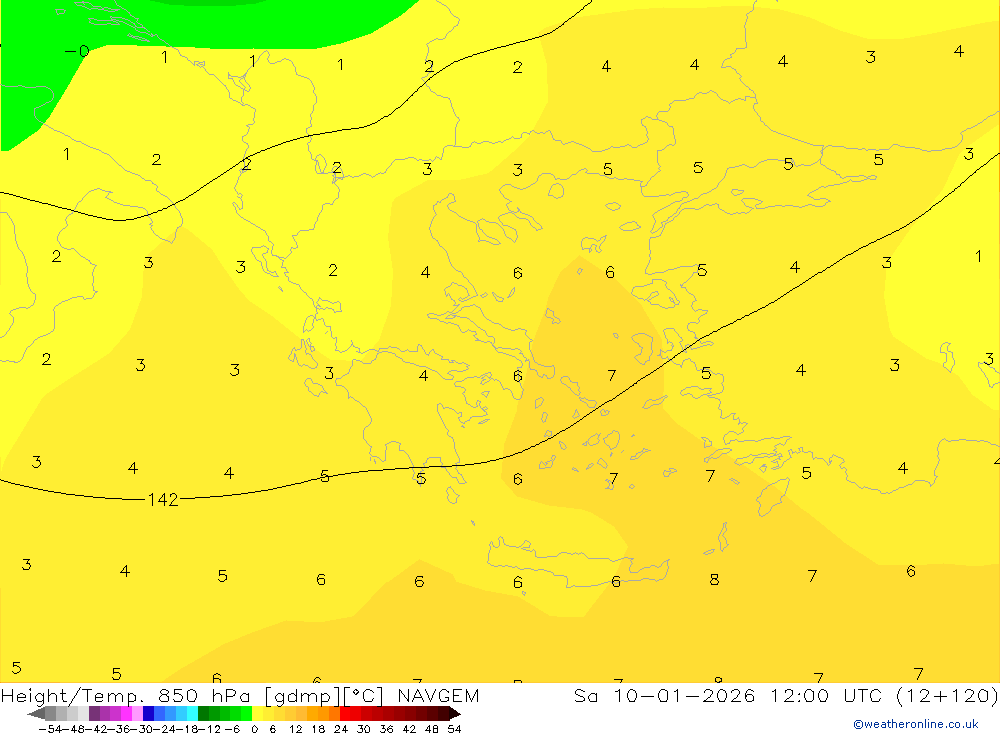Click the -0 temperature value on green area

[77, 51]
